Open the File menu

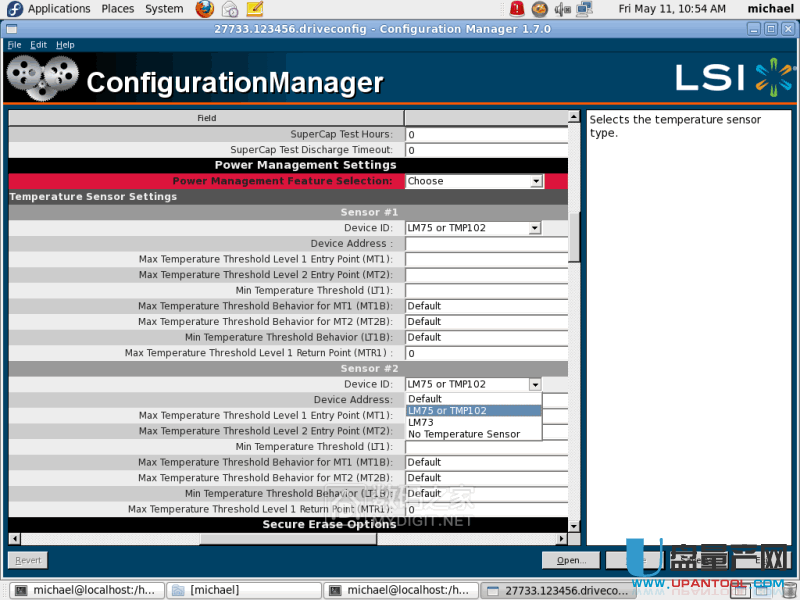pos(14,45)
